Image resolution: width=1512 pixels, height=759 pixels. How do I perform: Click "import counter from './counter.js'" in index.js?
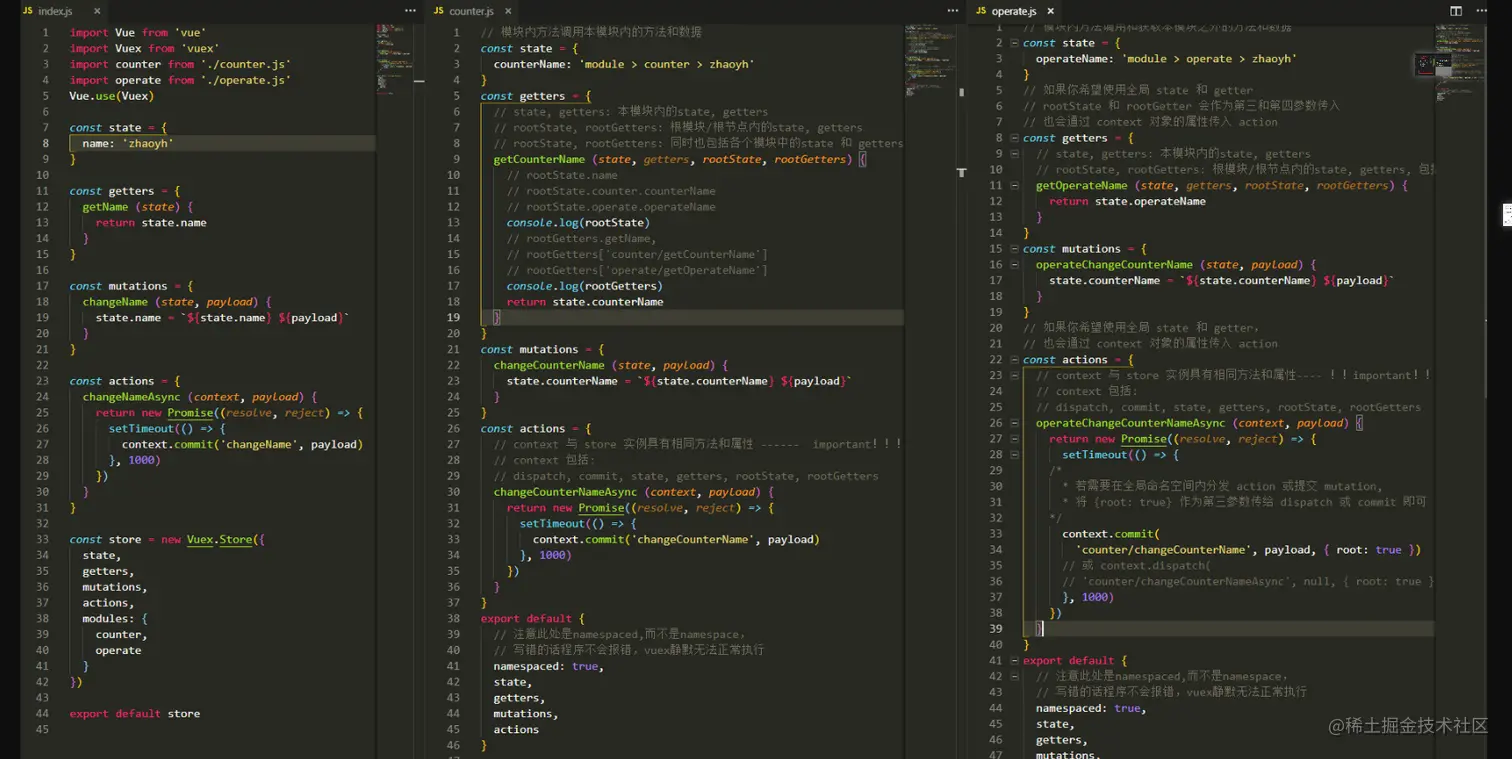click(180, 64)
